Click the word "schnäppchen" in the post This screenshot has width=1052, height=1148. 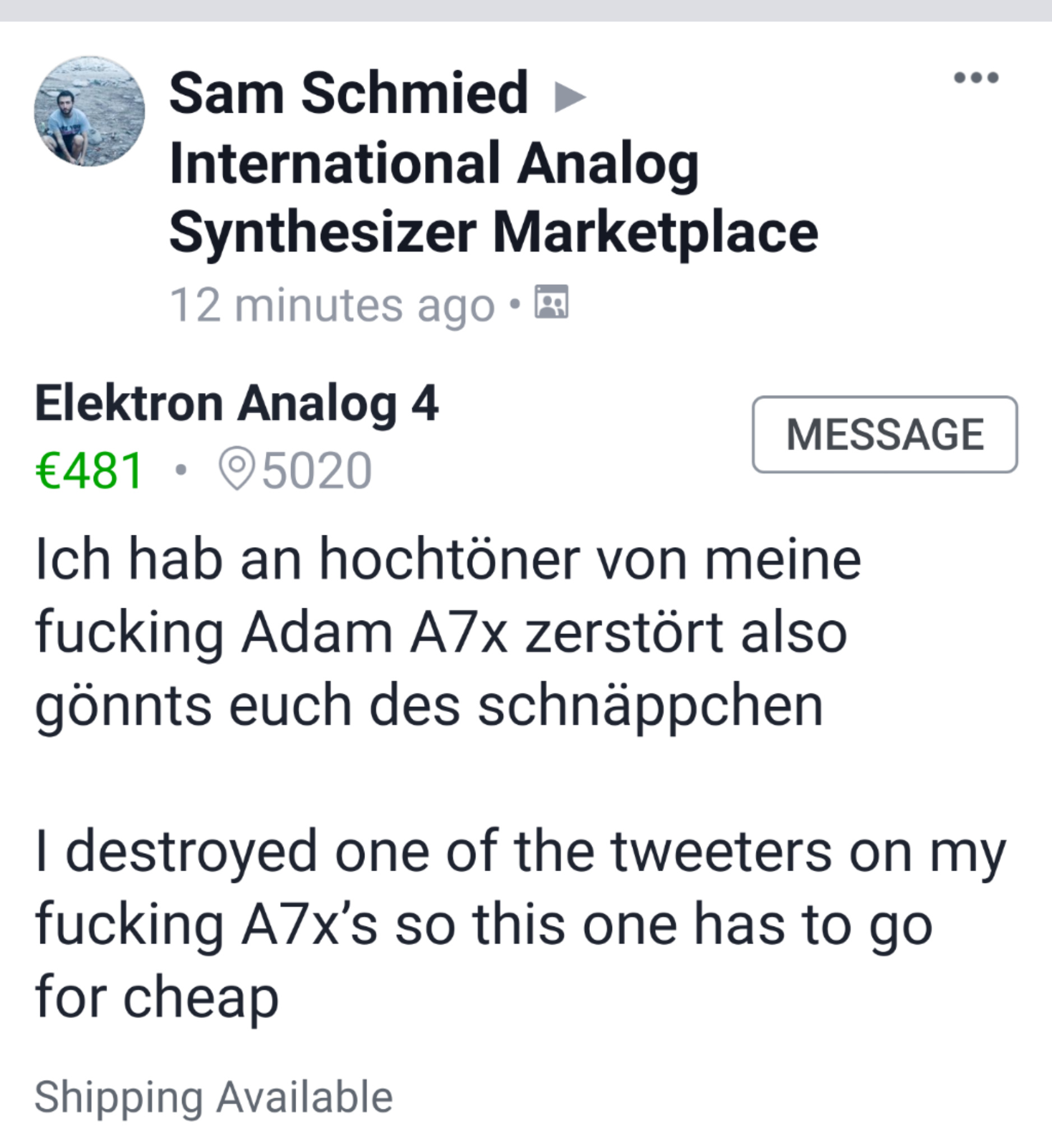pyautogui.click(x=650, y=706)
